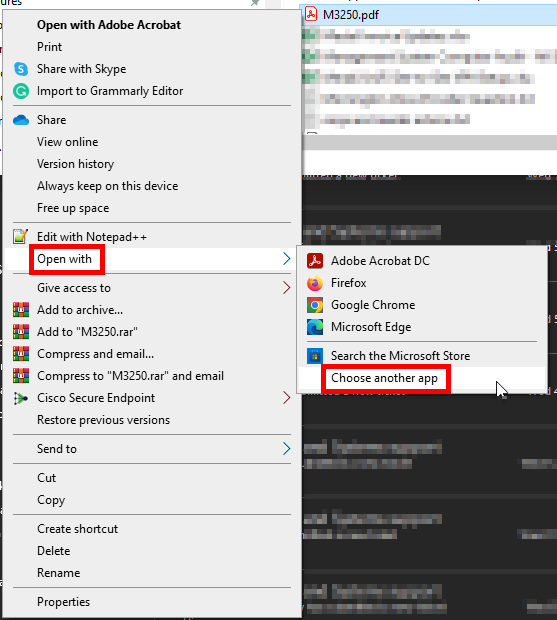Viewport: 557px width, 620px height.
Task: Open Properties of the file
Action: click(153, 602)
